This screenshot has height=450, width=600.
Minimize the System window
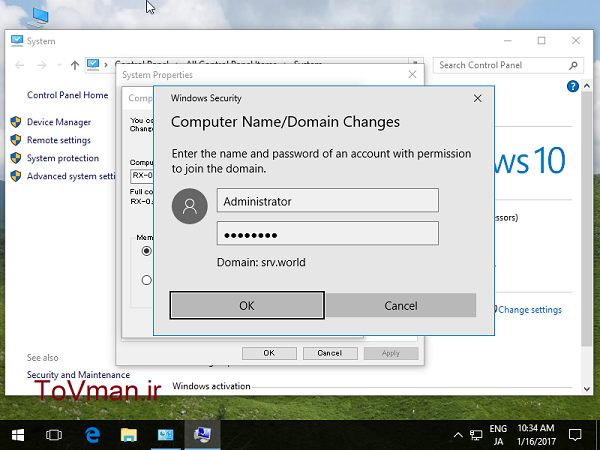508,41
